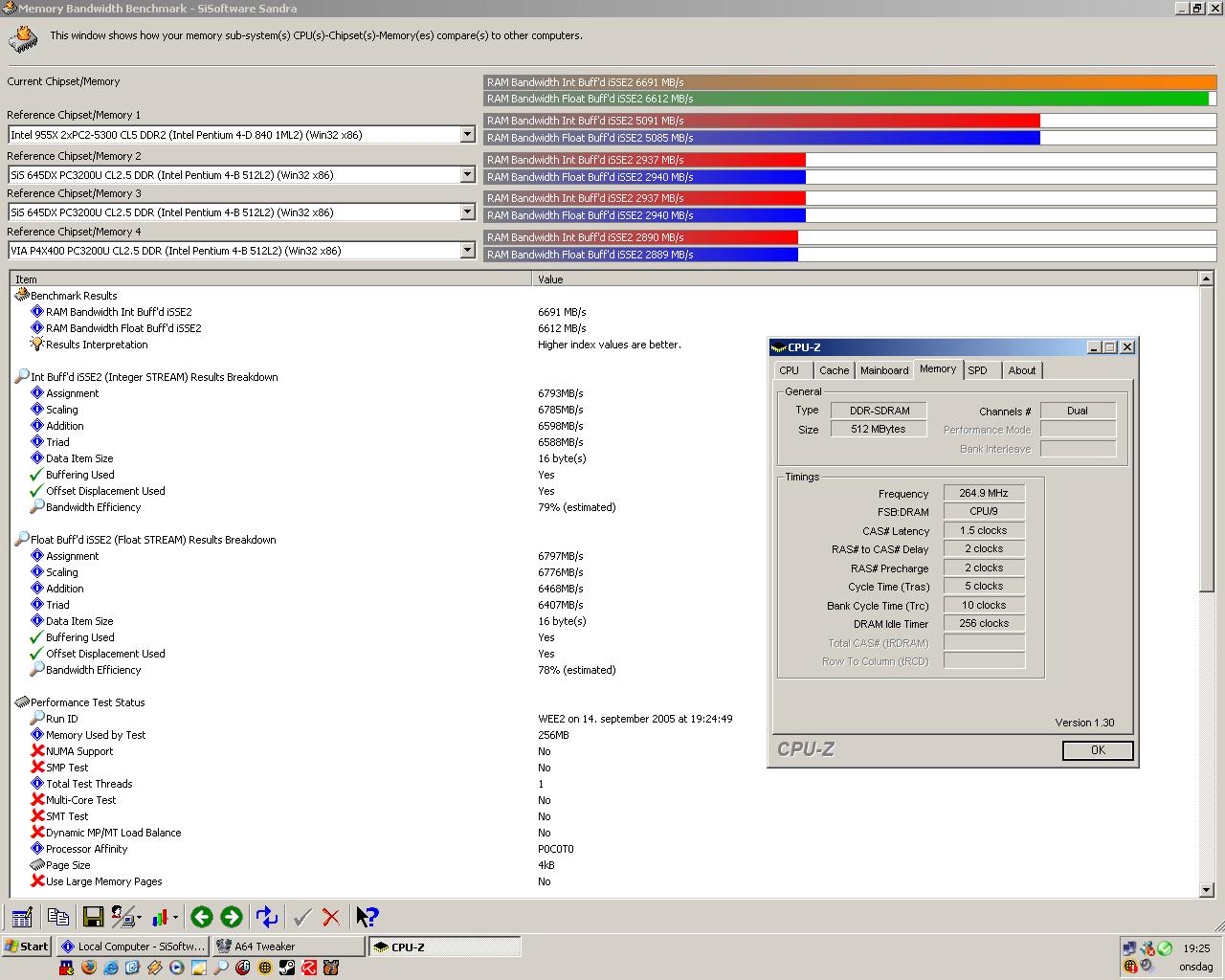Select the Processor Affinity row
The height and width of the screenshot is (980, 1225).
tap(605, 849)
